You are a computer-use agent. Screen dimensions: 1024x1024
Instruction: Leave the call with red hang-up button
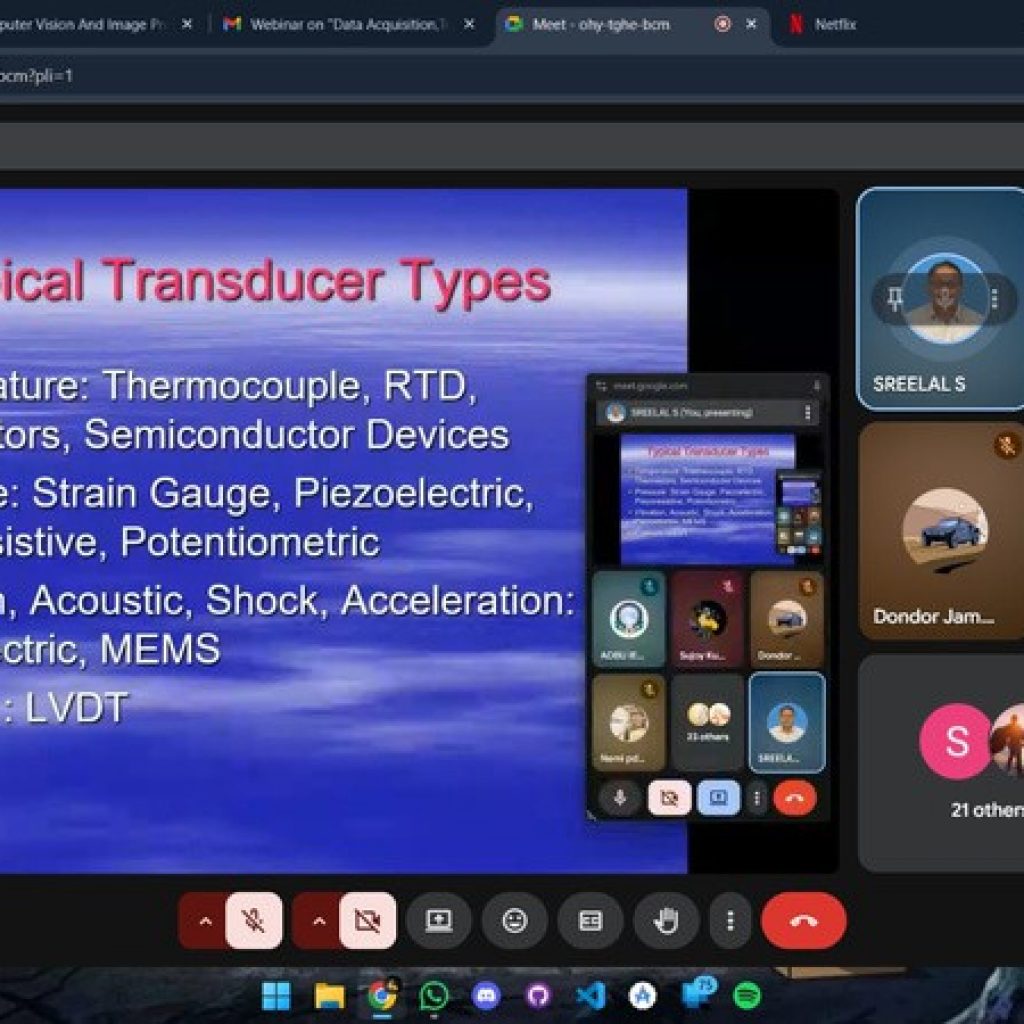point(803,920)
